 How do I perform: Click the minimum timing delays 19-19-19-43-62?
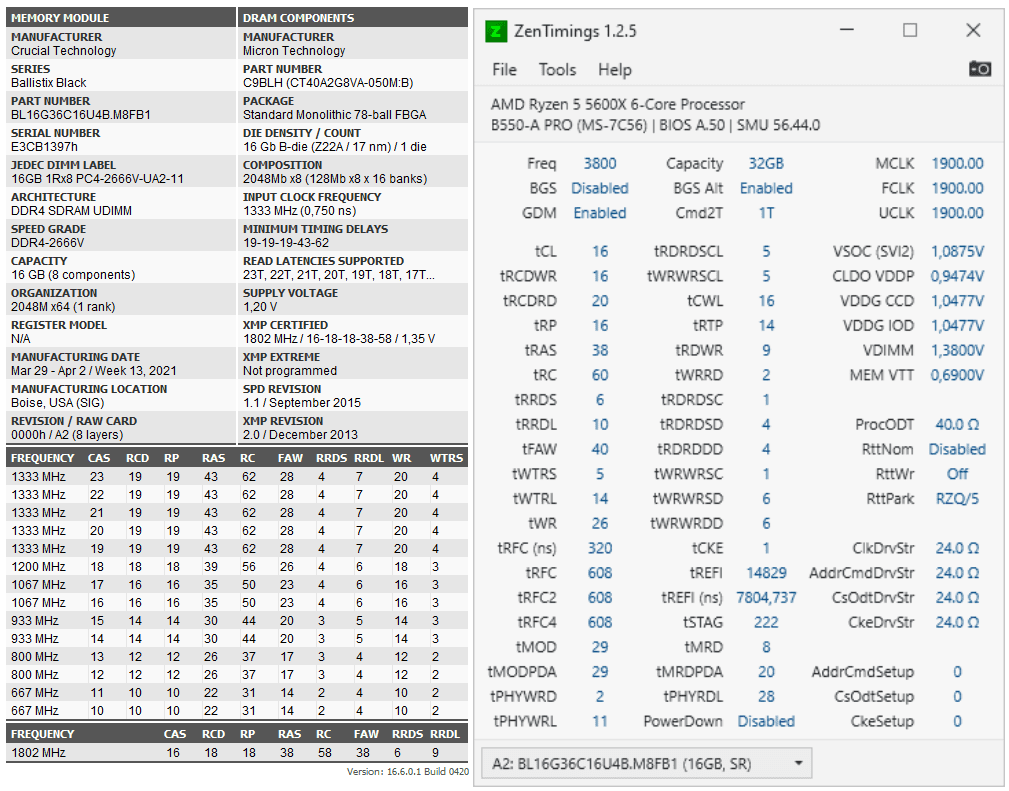click(285, 243)
